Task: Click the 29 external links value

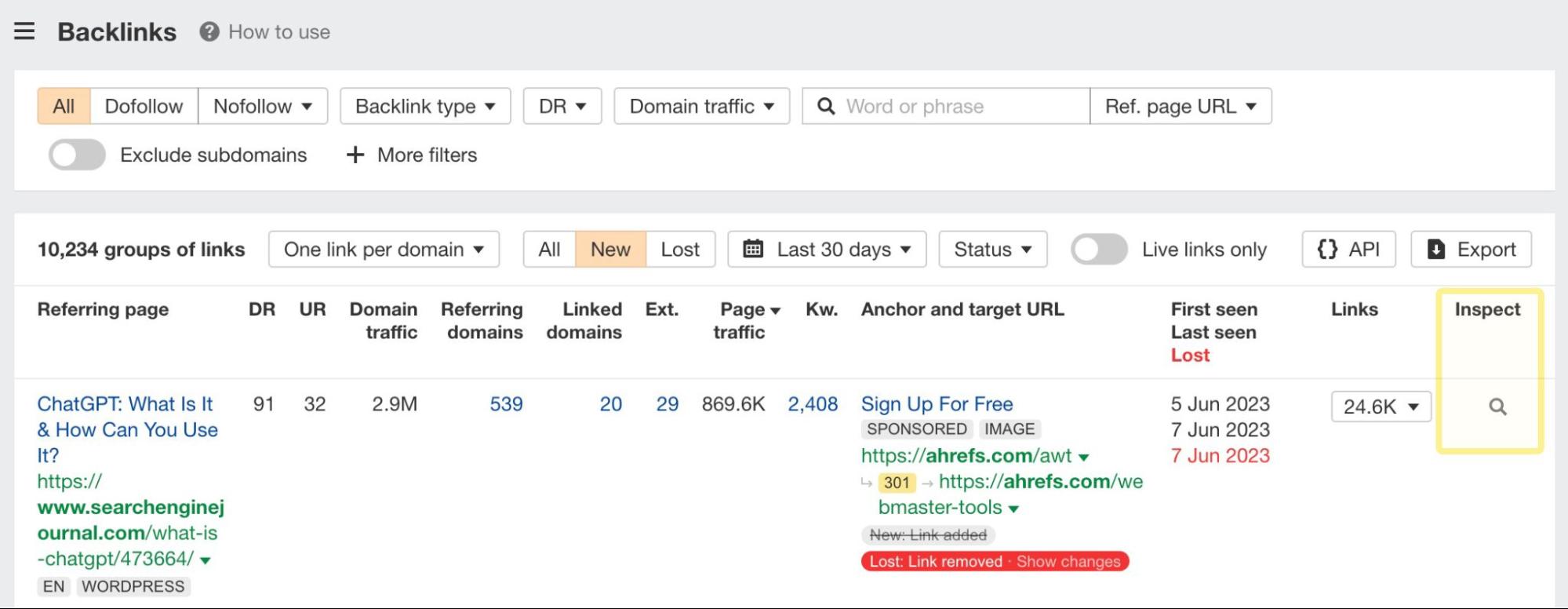Action: coord(667,403)
